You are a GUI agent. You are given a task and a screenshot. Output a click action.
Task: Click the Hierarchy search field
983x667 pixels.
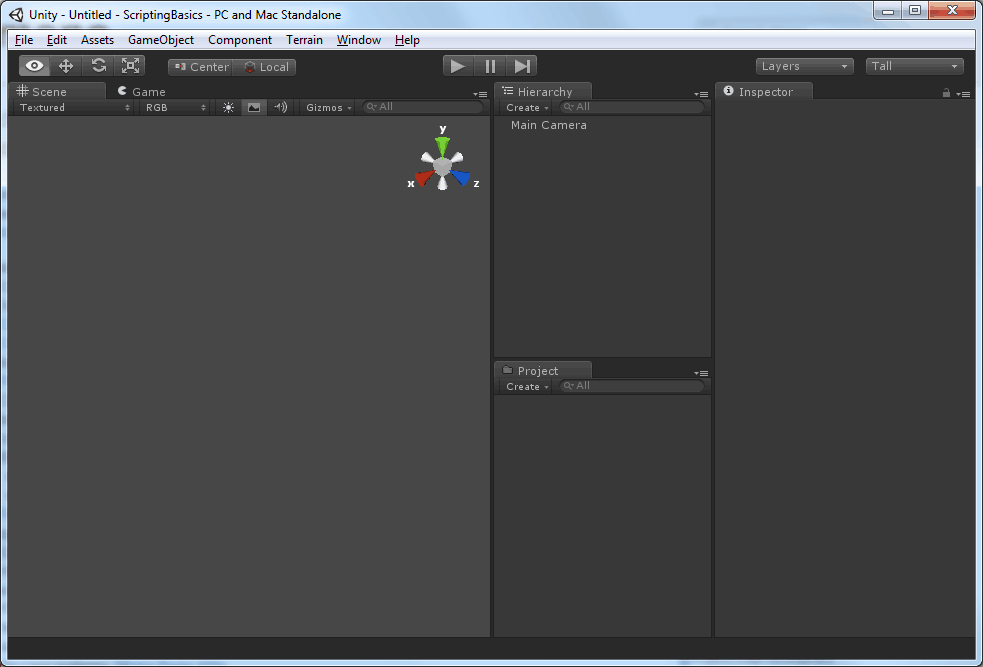[x=632, y=107]
